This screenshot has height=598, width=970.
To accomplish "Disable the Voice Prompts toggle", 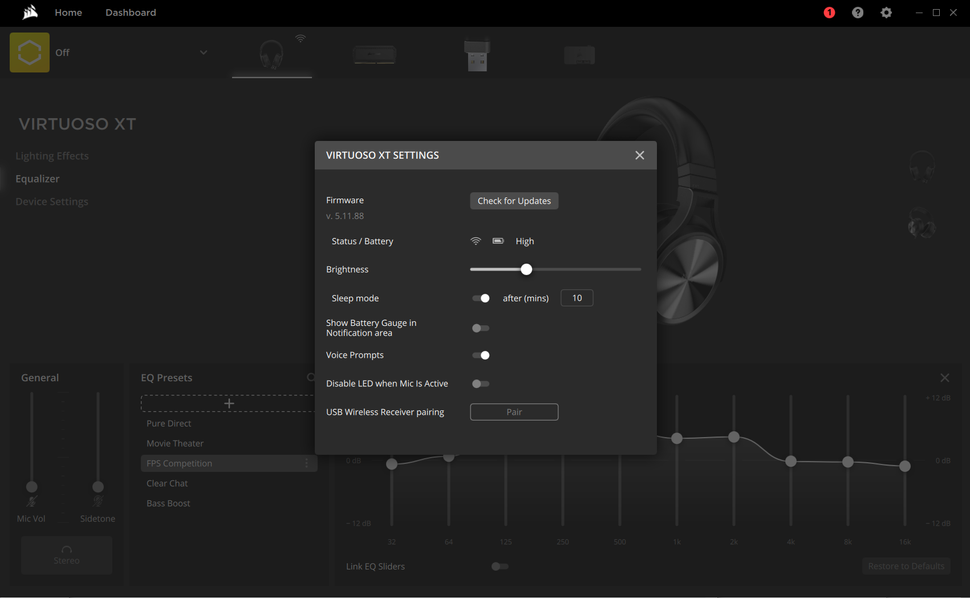I will (481, 355).
